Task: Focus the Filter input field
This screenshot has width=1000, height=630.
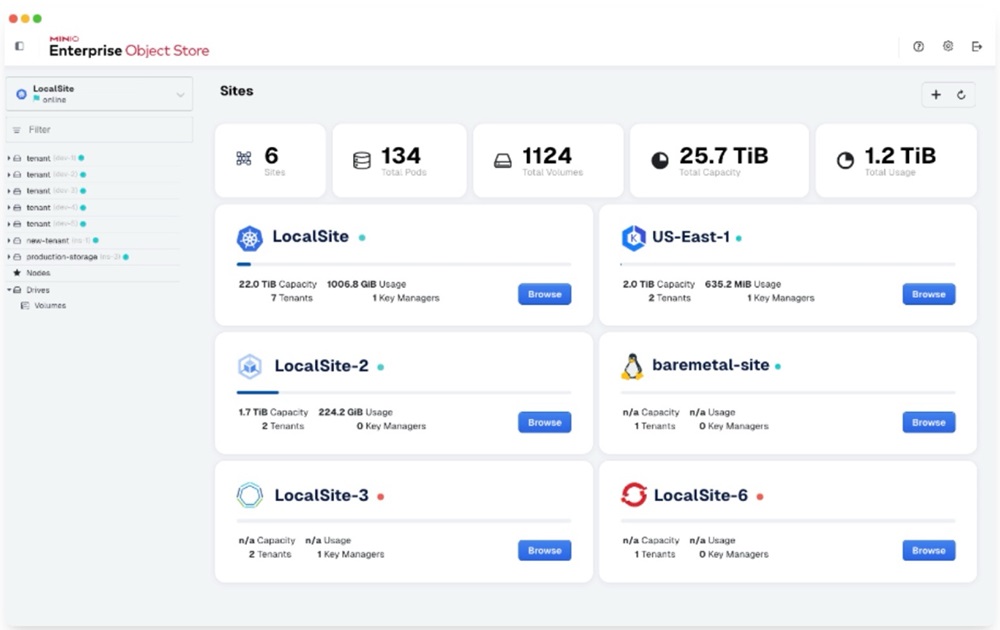Action: coord(99,129)
